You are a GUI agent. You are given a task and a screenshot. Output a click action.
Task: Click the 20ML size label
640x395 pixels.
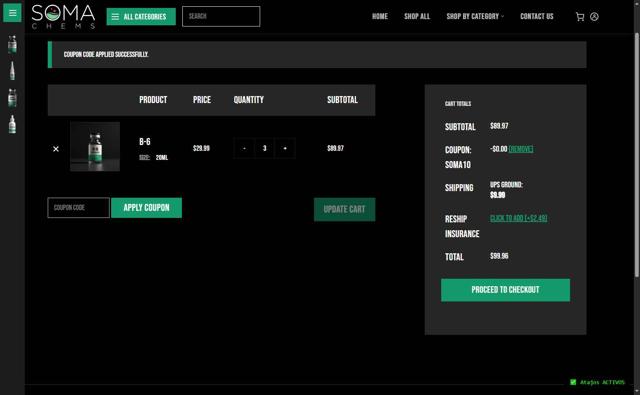pyautogui.click(x=162, y=158)
